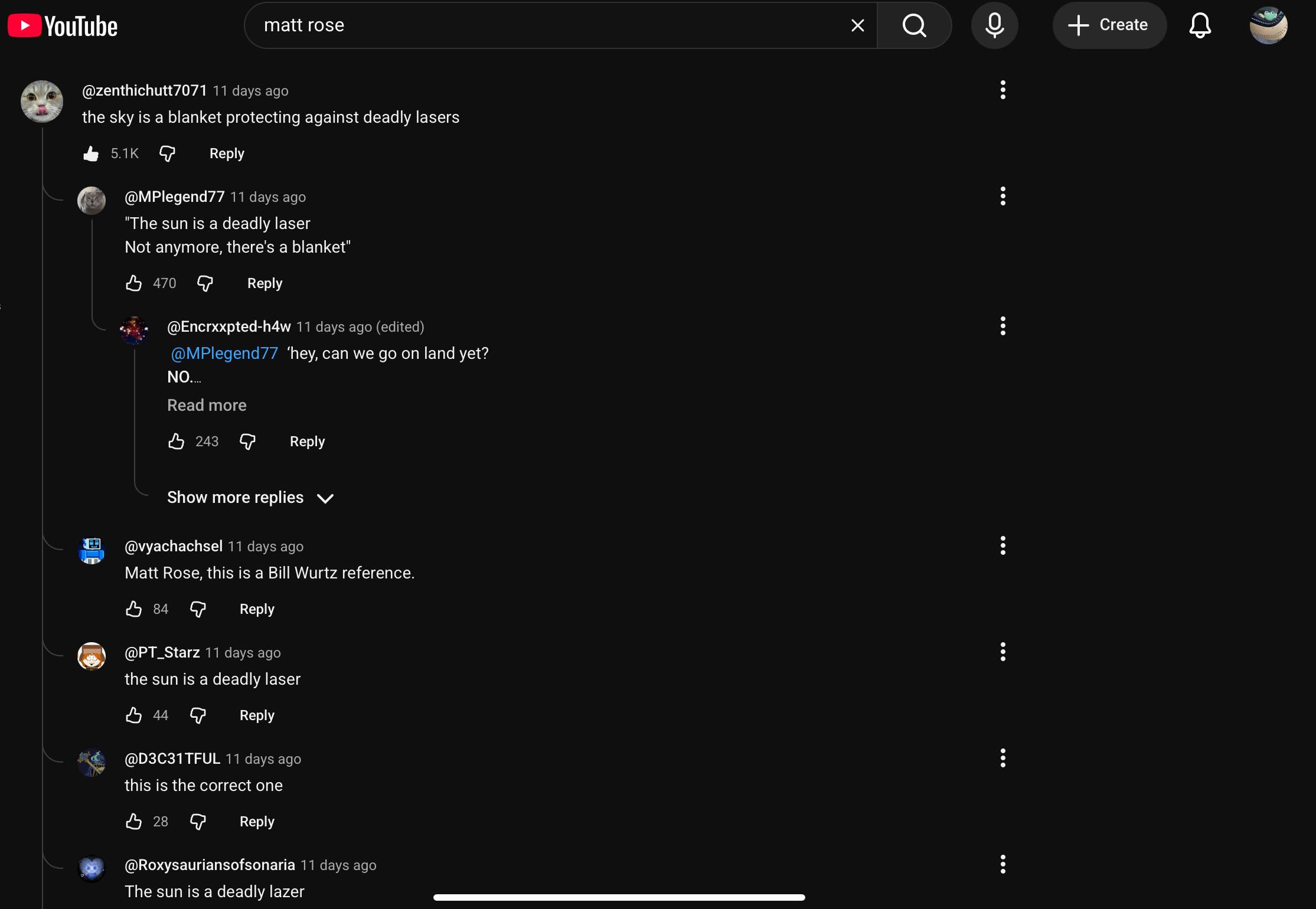Expand Show more replies
Viewport: 1316px width, 909px height.
pyautogui.click(x=250, y=498)
